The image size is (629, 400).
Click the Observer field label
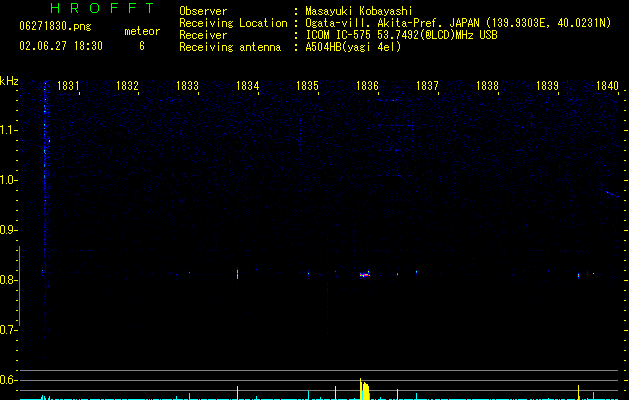203,11
